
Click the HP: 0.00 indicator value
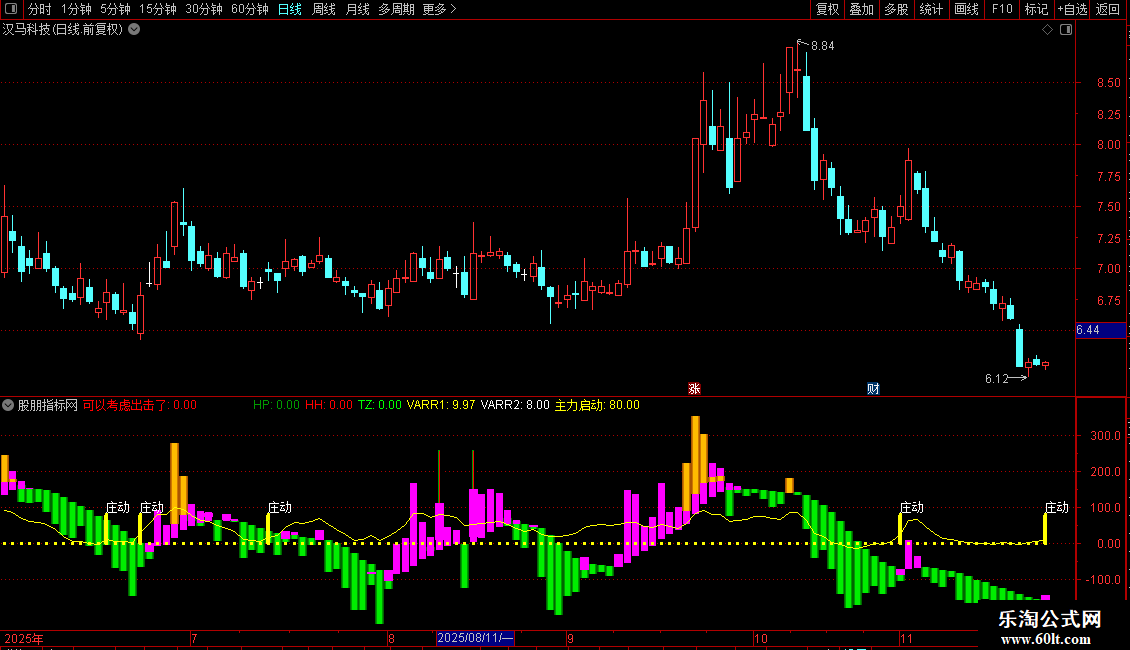[276, 405]
